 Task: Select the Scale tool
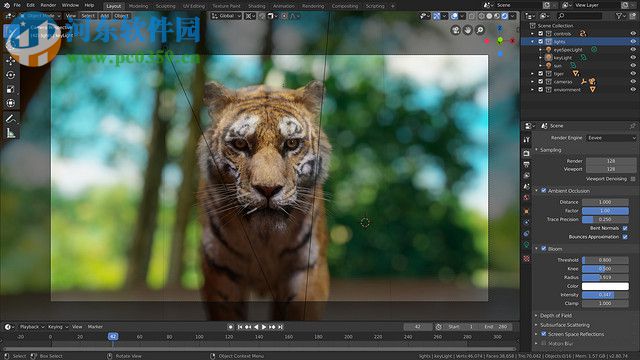click(11, 89)
